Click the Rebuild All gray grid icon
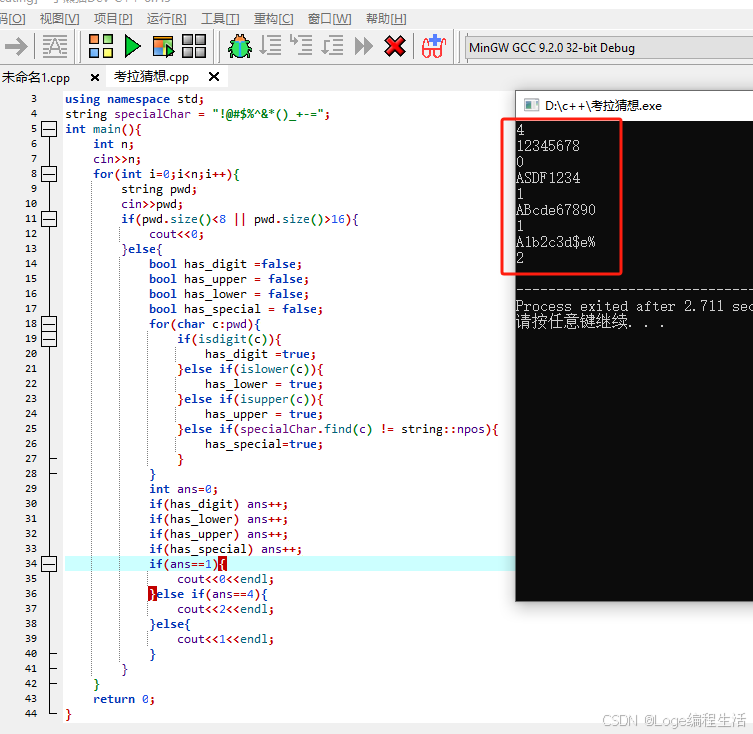 [x=194, y=46]
